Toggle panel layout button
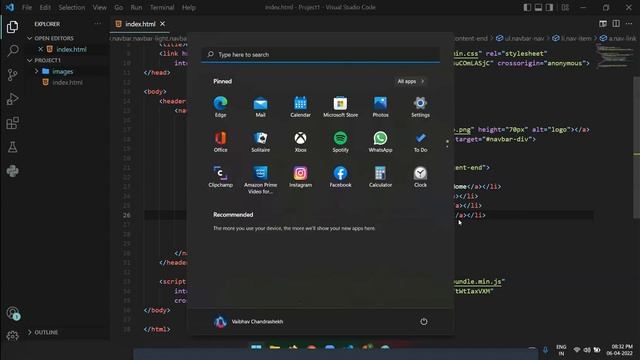The height and width of the screenshot is (360, 640). click(x=538, y=7)
